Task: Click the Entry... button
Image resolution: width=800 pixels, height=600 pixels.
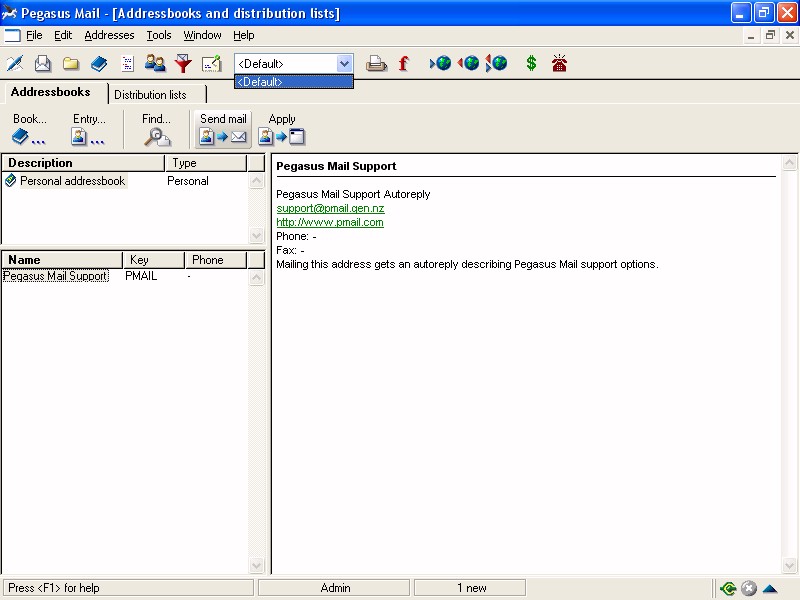Action: pos(89,129)
